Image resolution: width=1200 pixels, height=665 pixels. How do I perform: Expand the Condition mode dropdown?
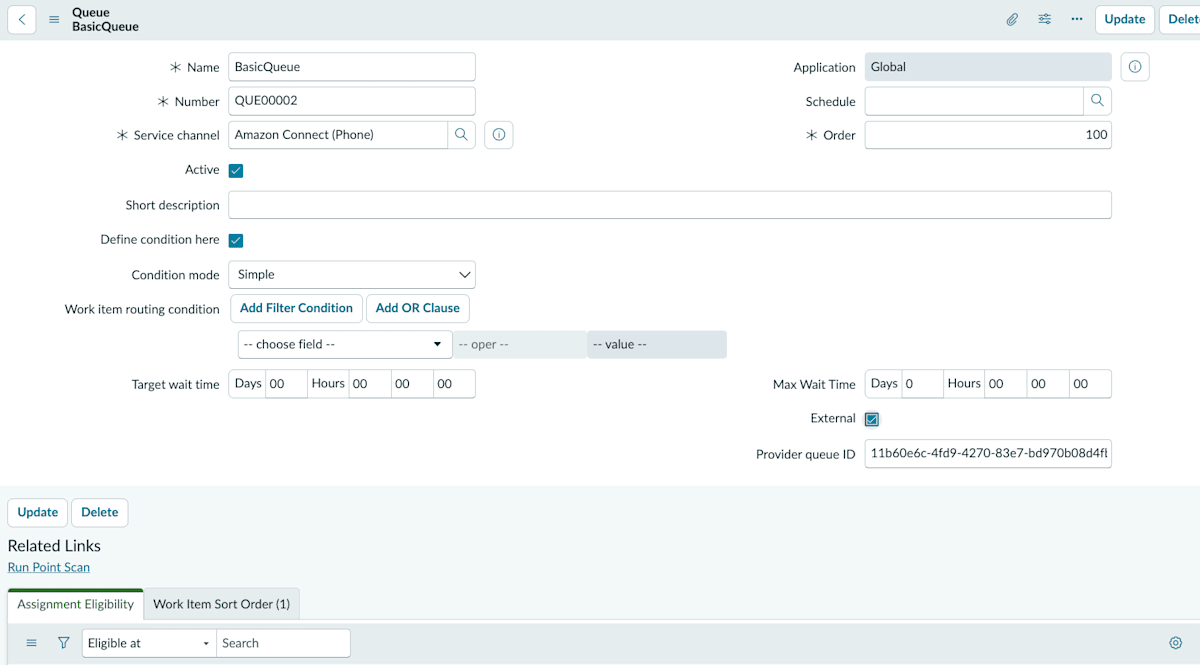pos(352,275)
